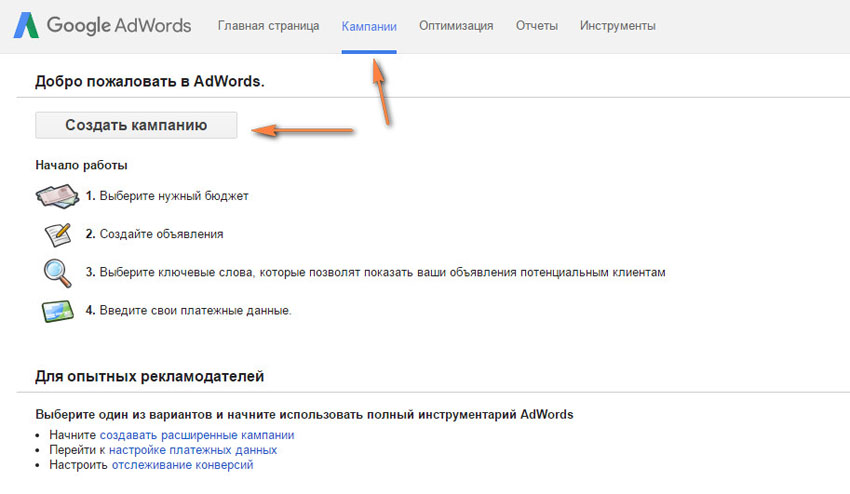Click the text Введите свои платежные данные
Viewport: 850px width, 494px height.
click(195, 311)
